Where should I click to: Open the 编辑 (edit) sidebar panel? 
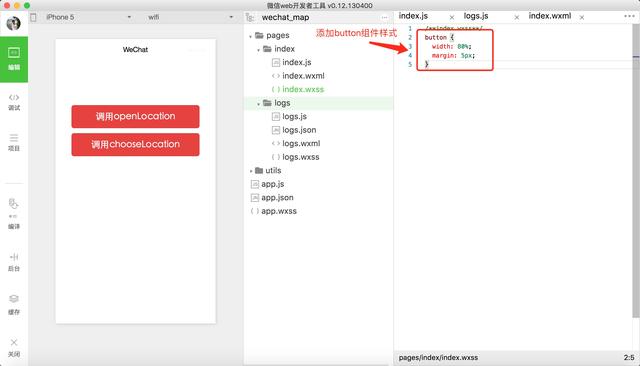tap(14, 59)
